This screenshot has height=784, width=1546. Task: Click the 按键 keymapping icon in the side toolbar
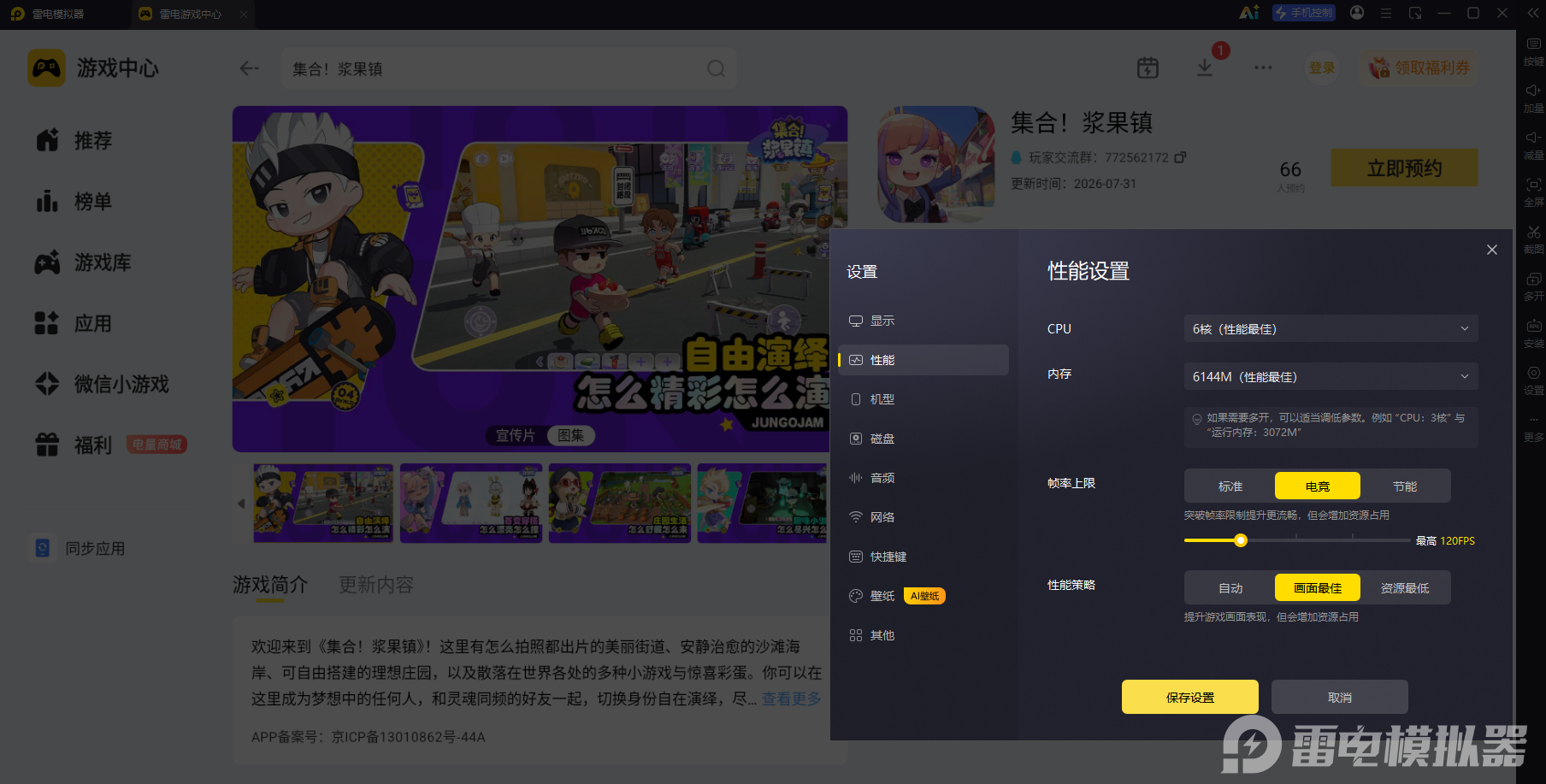point(1534,51)
